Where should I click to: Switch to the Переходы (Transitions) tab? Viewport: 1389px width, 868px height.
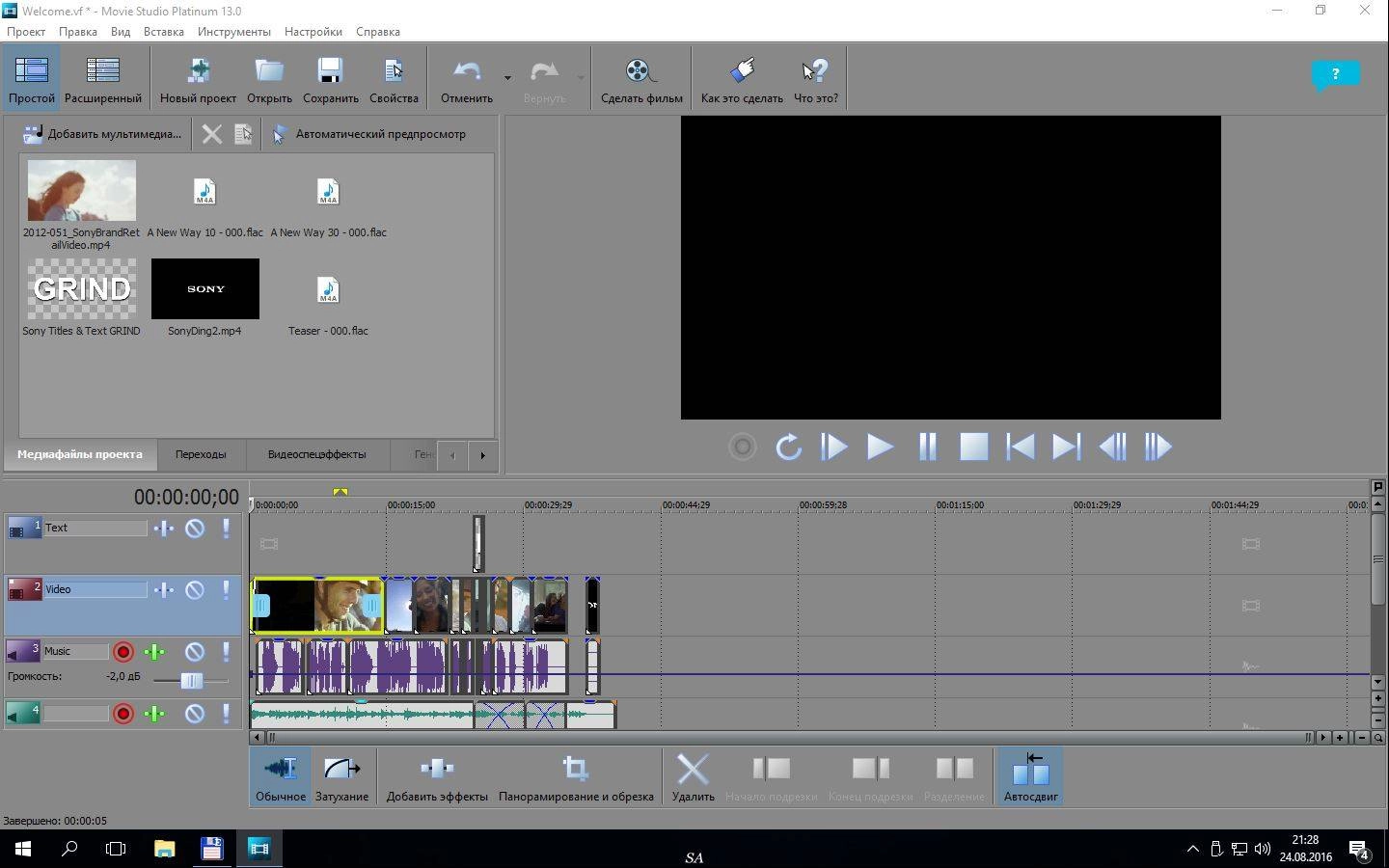click(x=201, y=454)
